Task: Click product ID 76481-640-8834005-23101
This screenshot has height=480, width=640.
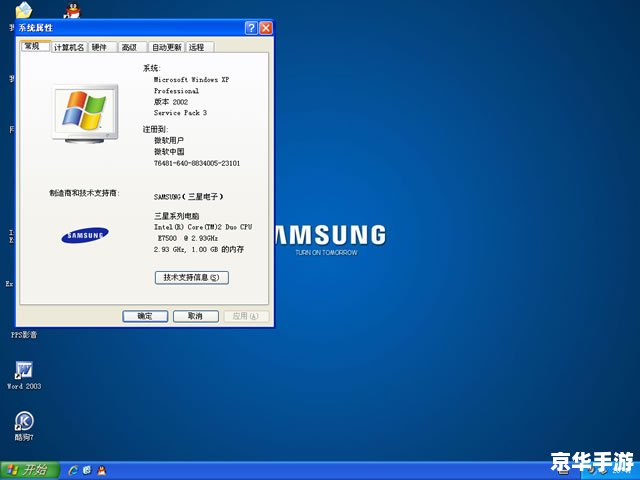Action: click(x=197, y=163)
